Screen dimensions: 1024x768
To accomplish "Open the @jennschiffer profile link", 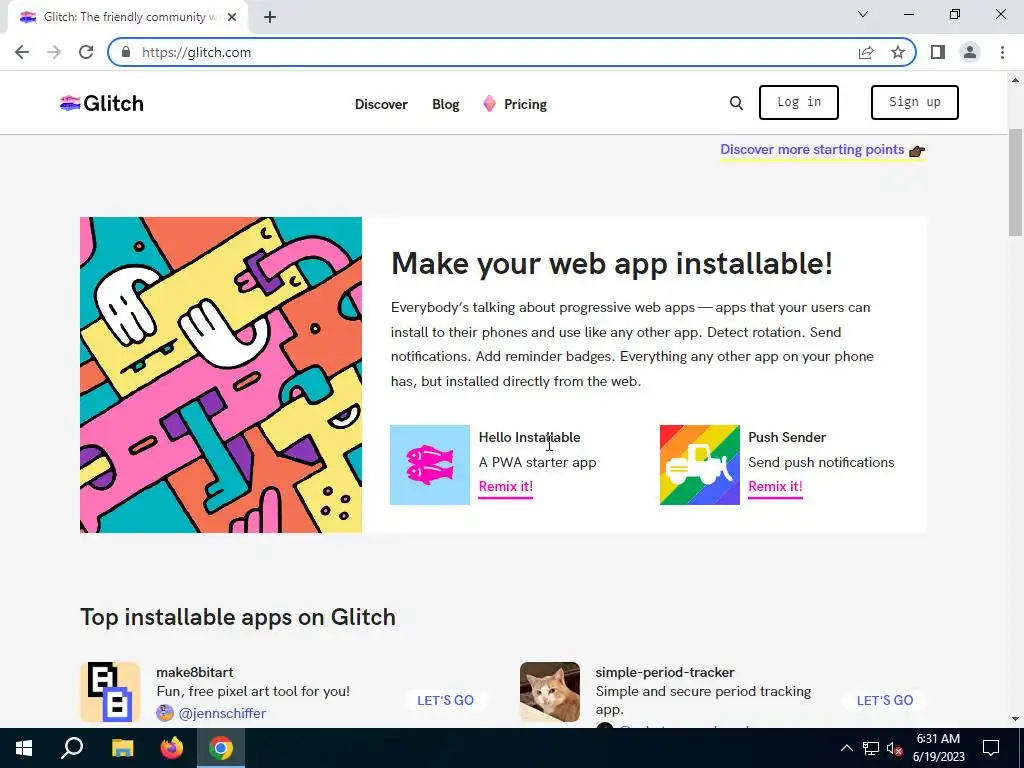I will (x=222, y=713).
